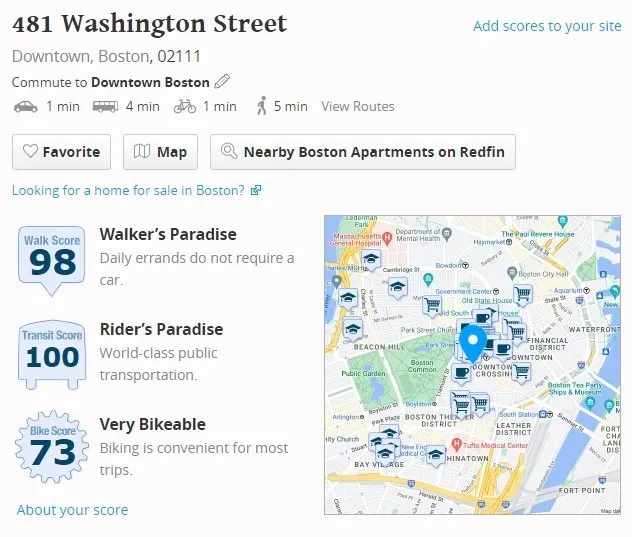
Task: Click the Transit Score 100 badge
Action: (52, 353)
